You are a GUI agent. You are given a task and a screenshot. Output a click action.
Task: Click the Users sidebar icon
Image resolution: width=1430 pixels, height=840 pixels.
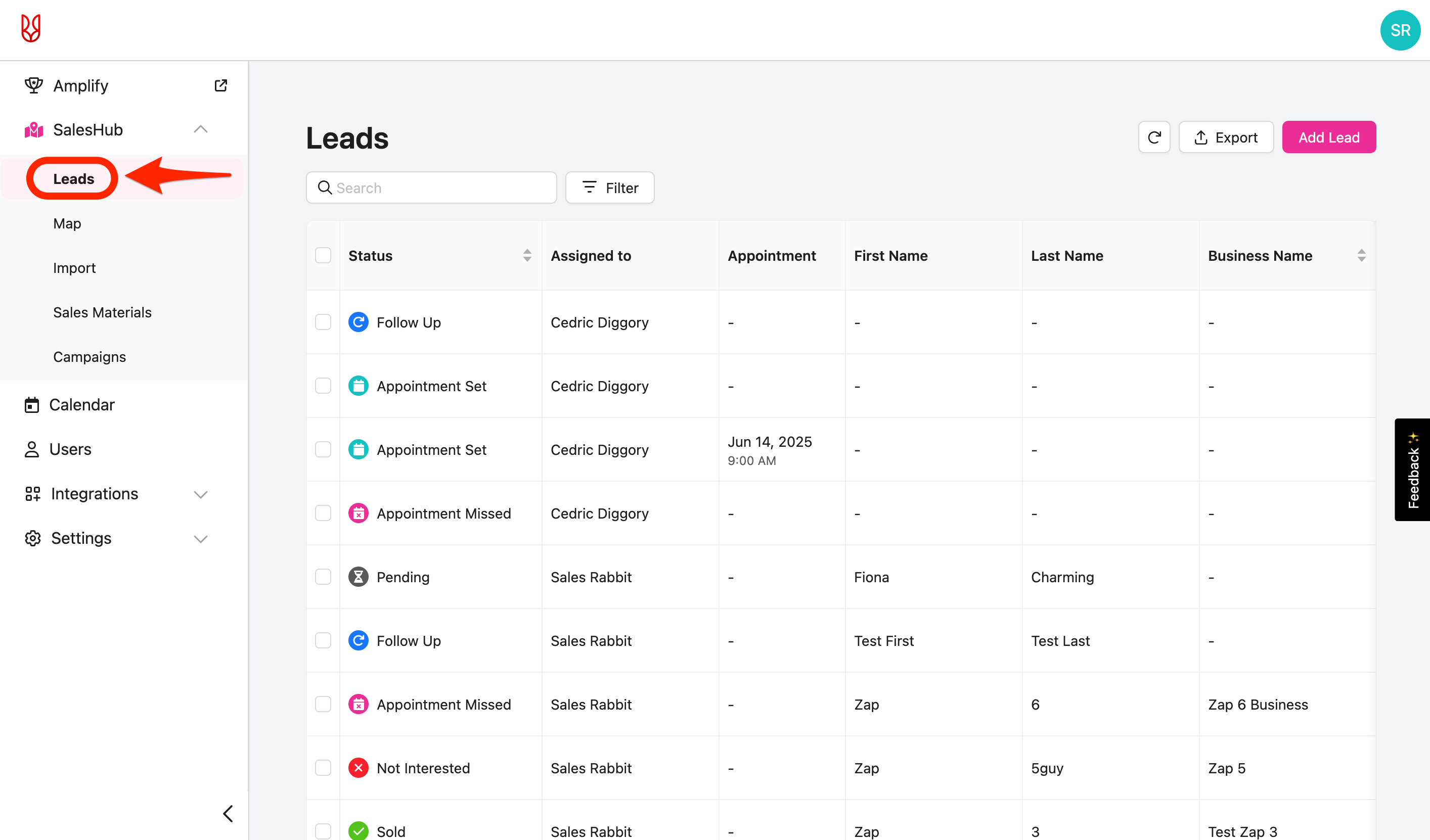32,449
